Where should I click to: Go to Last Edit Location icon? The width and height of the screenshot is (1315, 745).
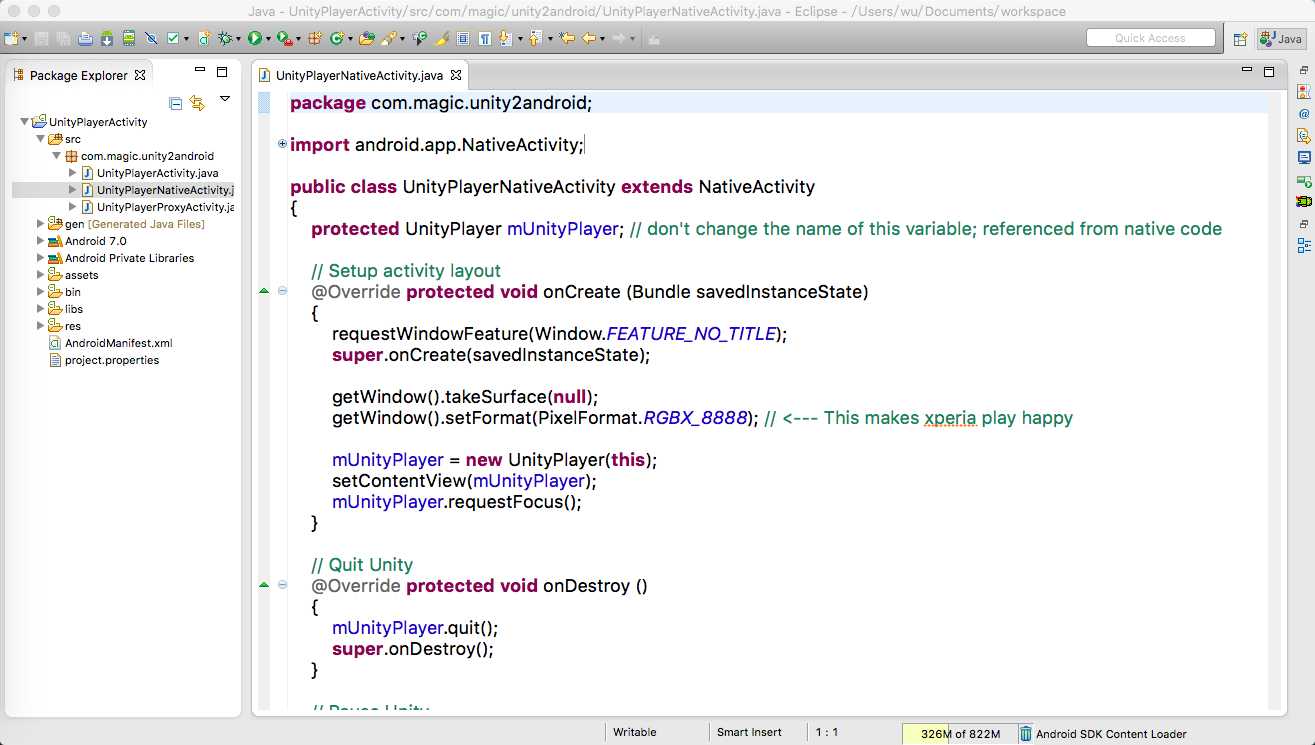(567, 38)
